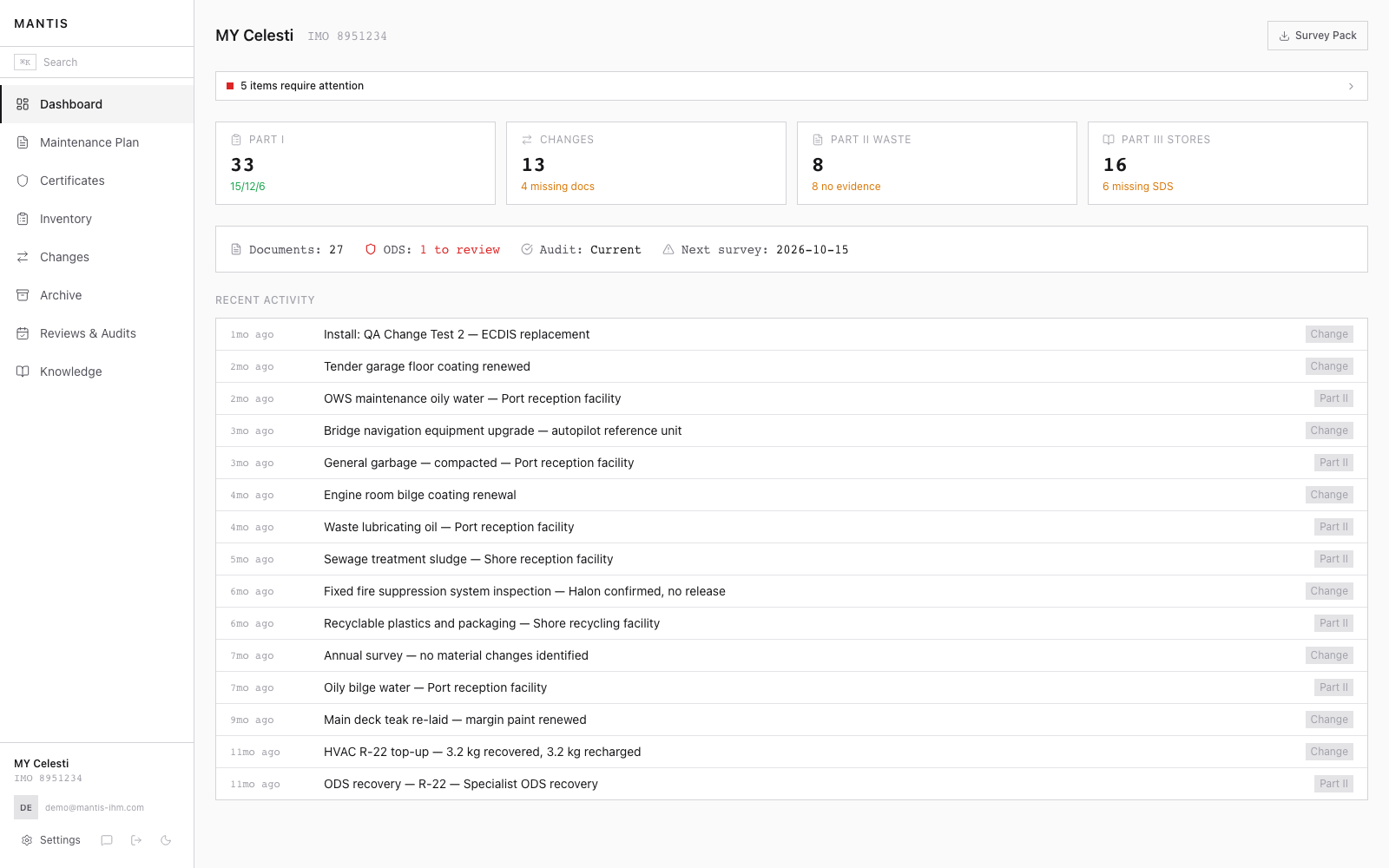Click the Reviews & Audits calendar icon
Screen dimensions: 1389x868
[x=23, y=333]
